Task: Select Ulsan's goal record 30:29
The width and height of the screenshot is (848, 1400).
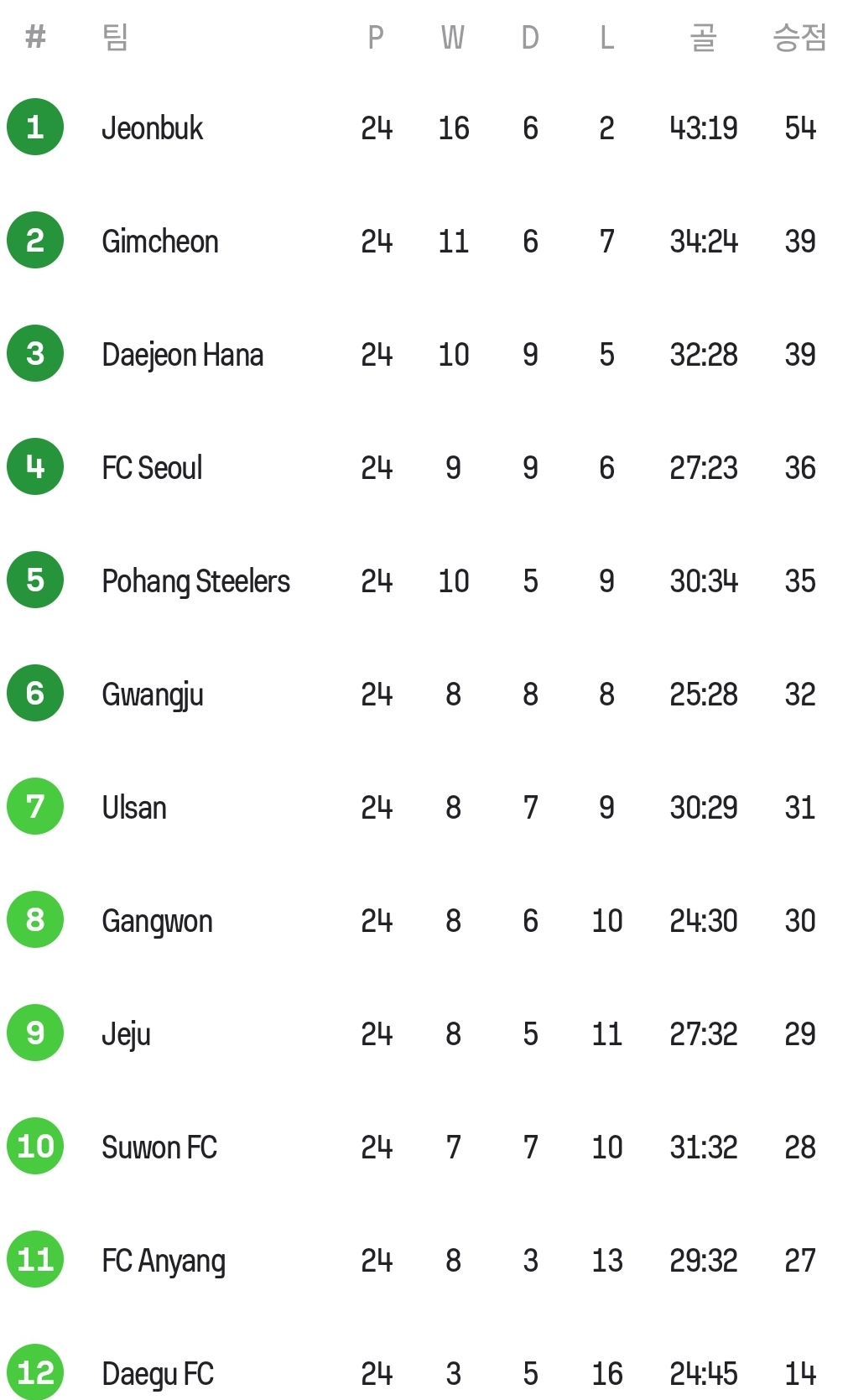Action: (x=703, y=808)
